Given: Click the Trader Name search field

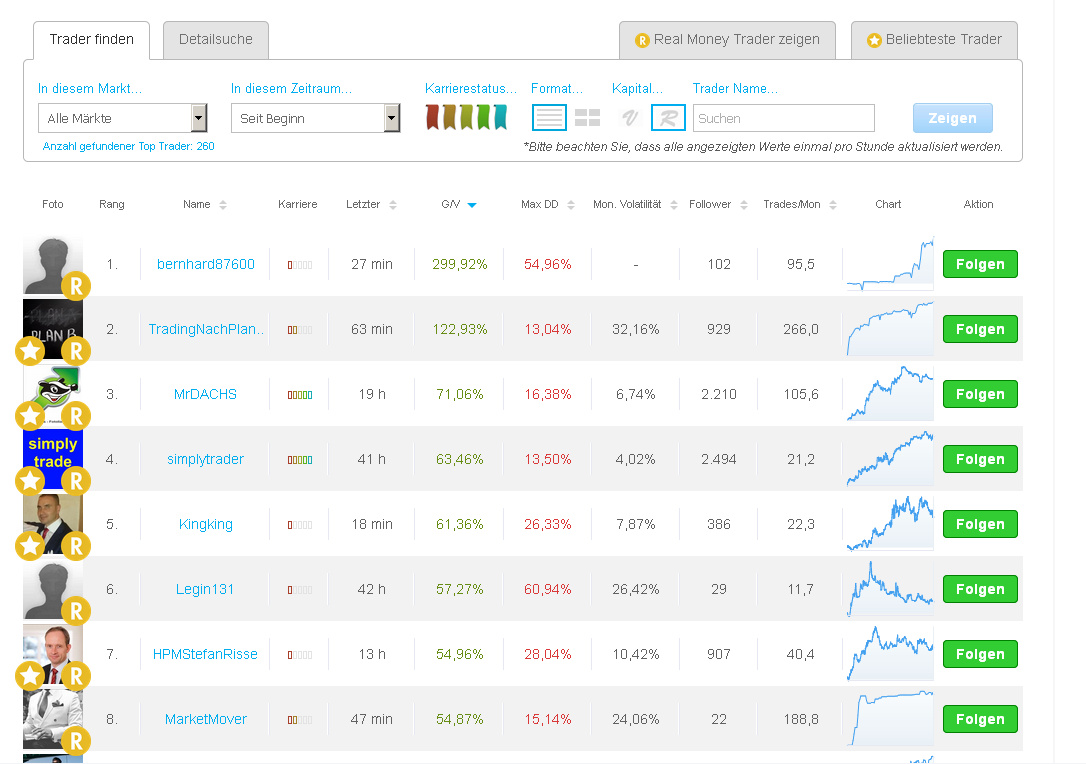Looking at the screenshot, I should click(783, 118).
